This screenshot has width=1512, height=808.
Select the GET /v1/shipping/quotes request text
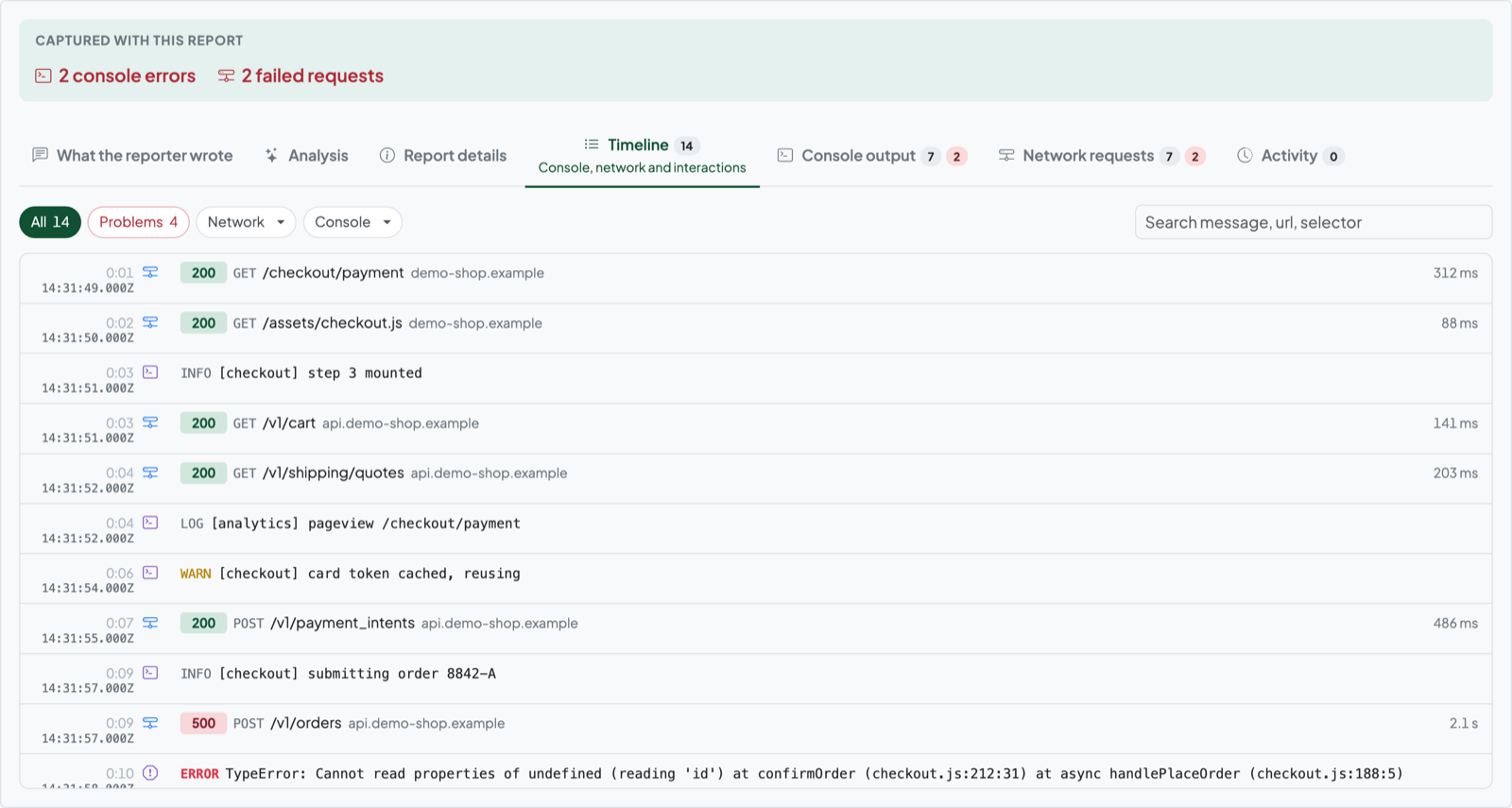(318, 473)
